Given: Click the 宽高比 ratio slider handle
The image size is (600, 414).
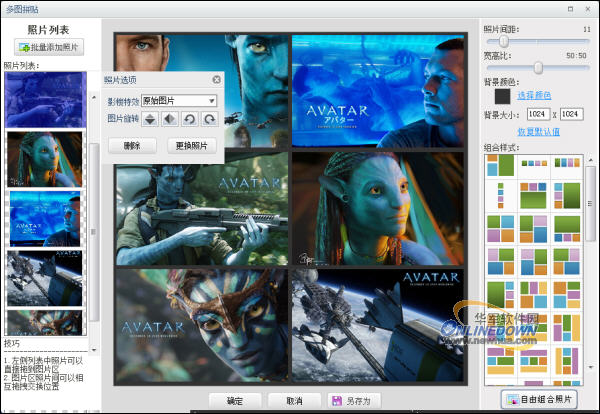Looking at the screenshot, I should coord(538,67).
